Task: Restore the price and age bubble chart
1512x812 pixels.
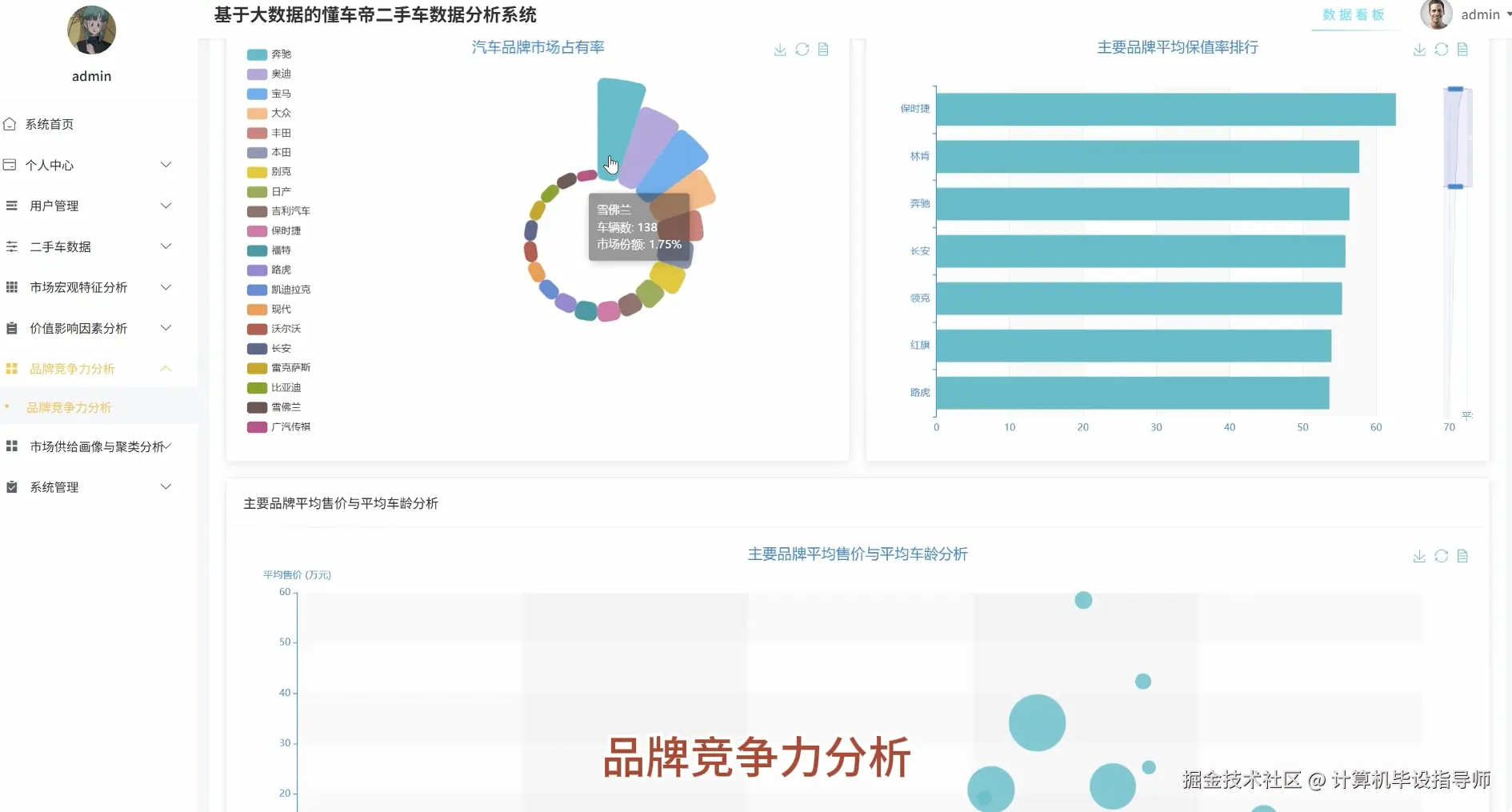Action: coord(1441,556)
